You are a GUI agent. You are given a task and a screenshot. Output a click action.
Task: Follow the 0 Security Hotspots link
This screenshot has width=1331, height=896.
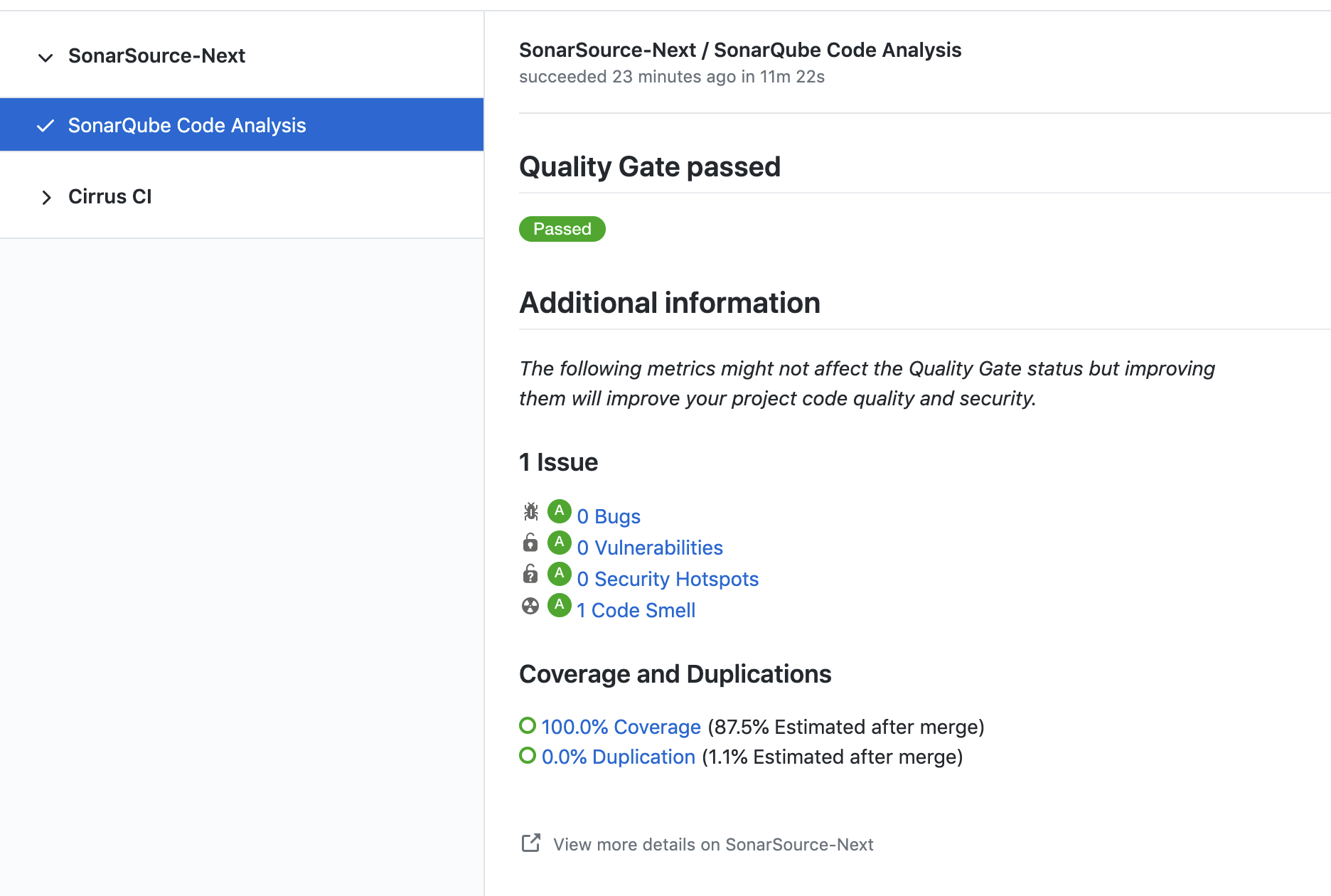pyautogui.click(x=668, y=579)
